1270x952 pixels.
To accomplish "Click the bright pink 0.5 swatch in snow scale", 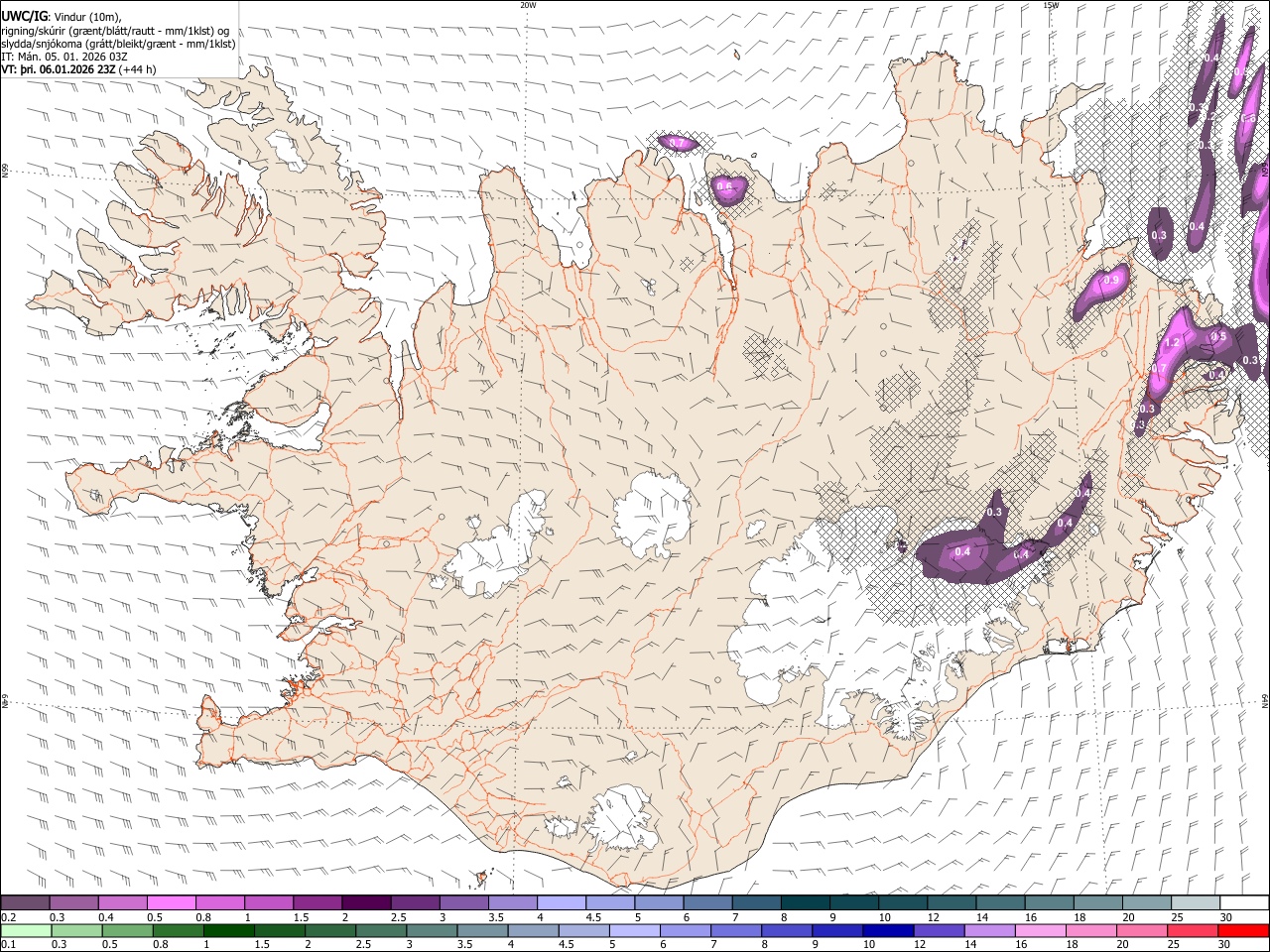I will coord(172,902).
